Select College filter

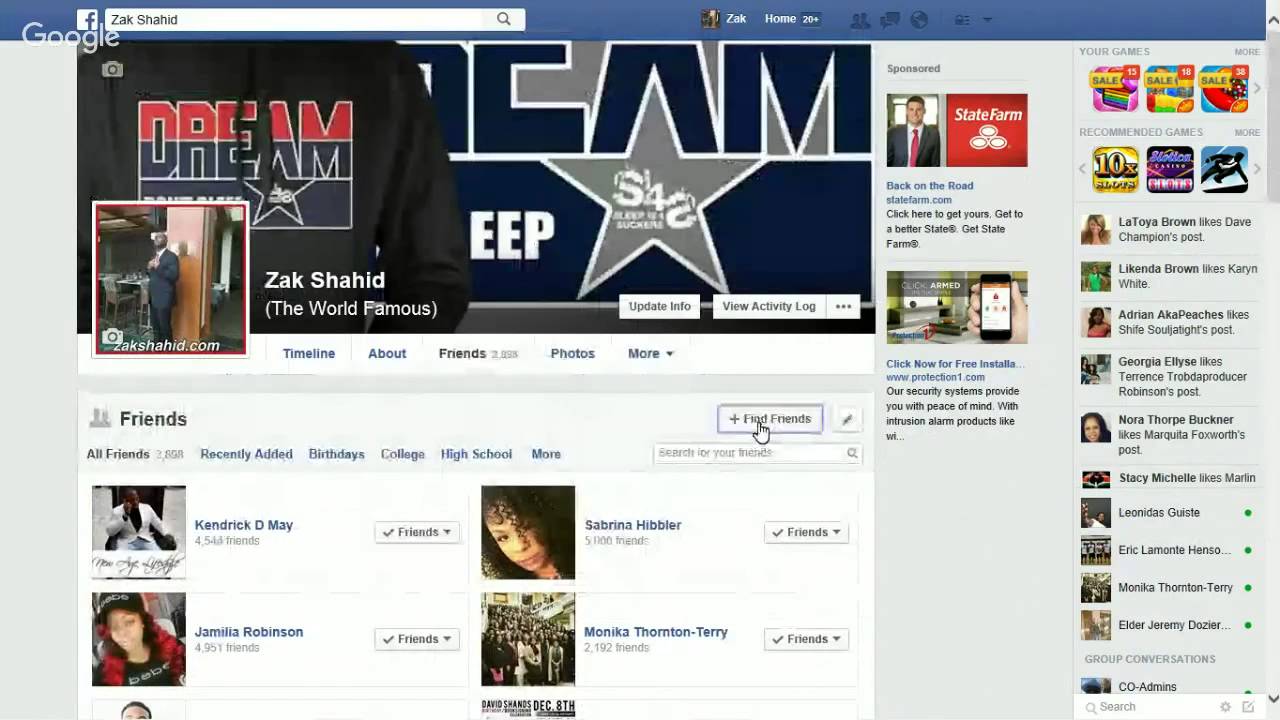point(403,454)
